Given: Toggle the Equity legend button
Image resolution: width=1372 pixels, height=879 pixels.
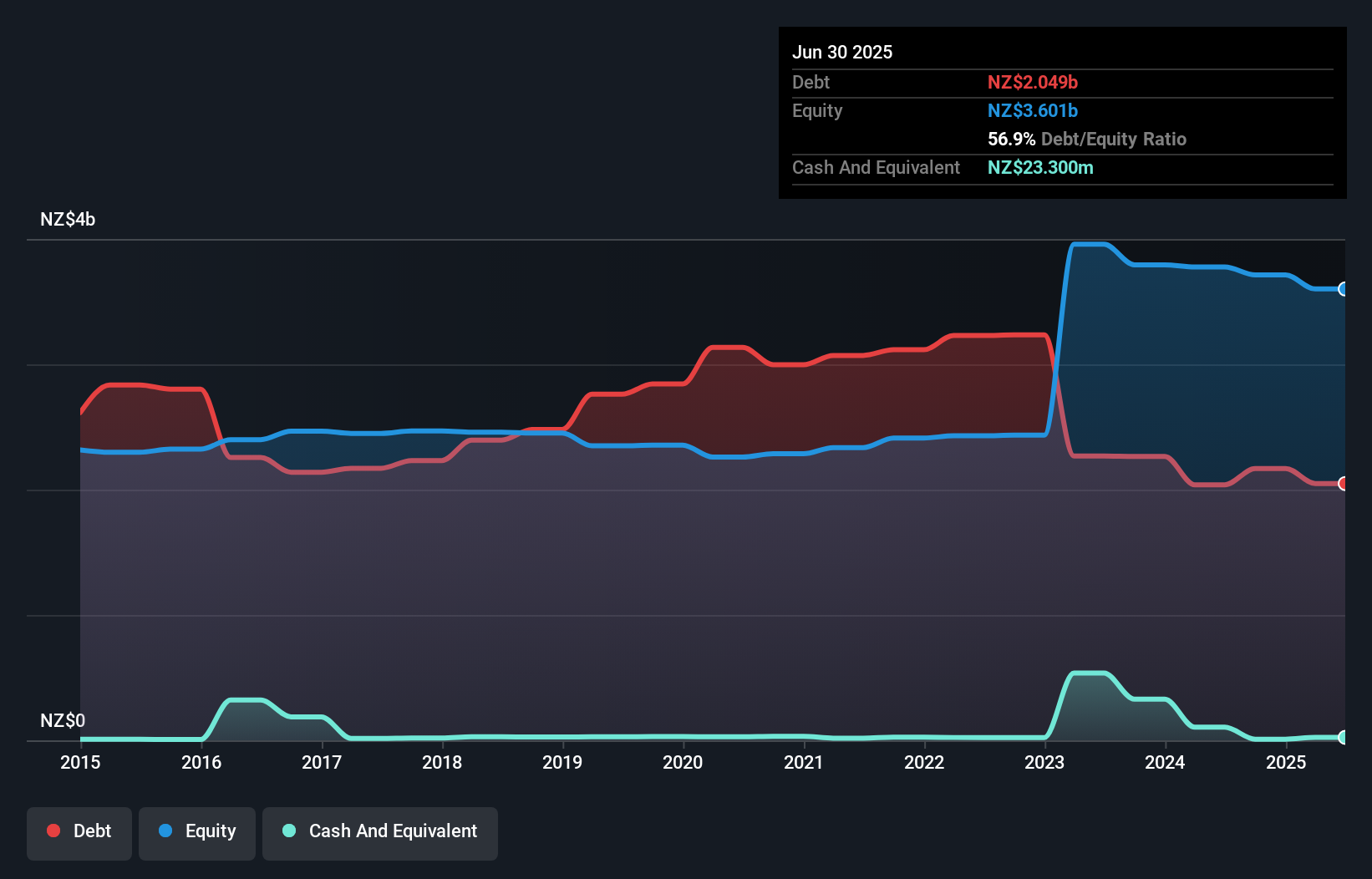Looking at the screenshot, I should [x=197, y=833].
